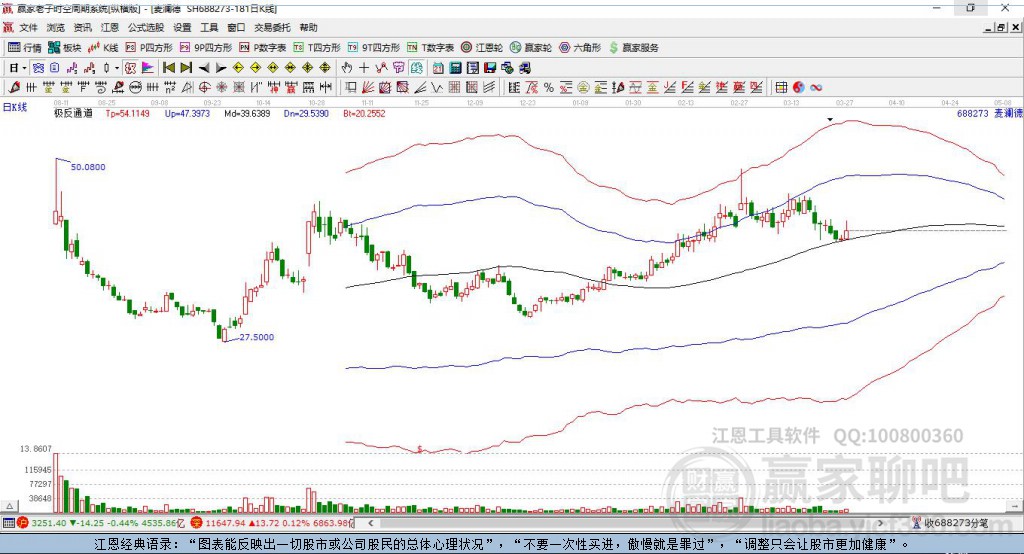
Task: Click the yin-yang symbol icon
Action: pos(799,88)
